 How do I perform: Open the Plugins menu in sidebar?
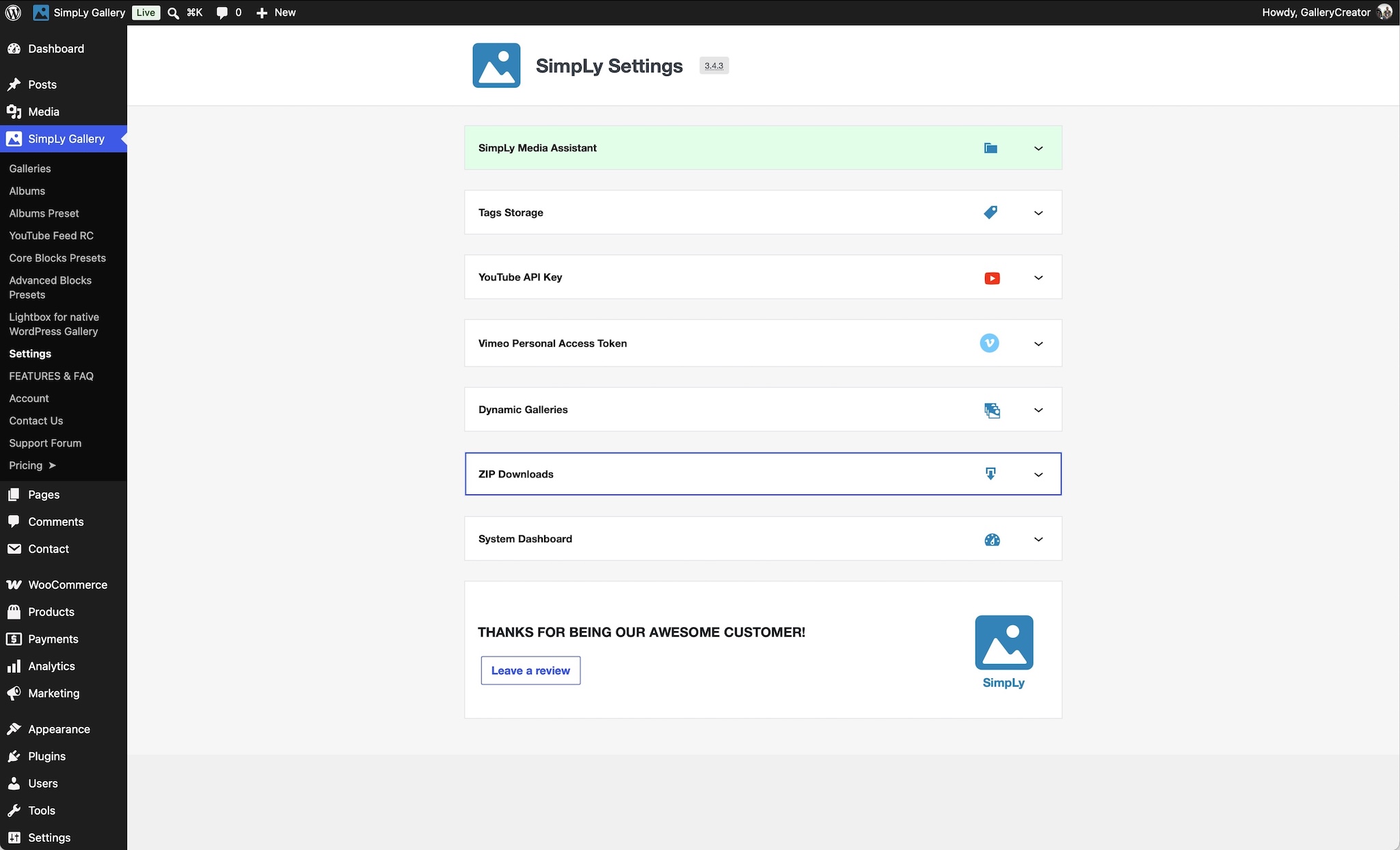click(x=46, y=756)
